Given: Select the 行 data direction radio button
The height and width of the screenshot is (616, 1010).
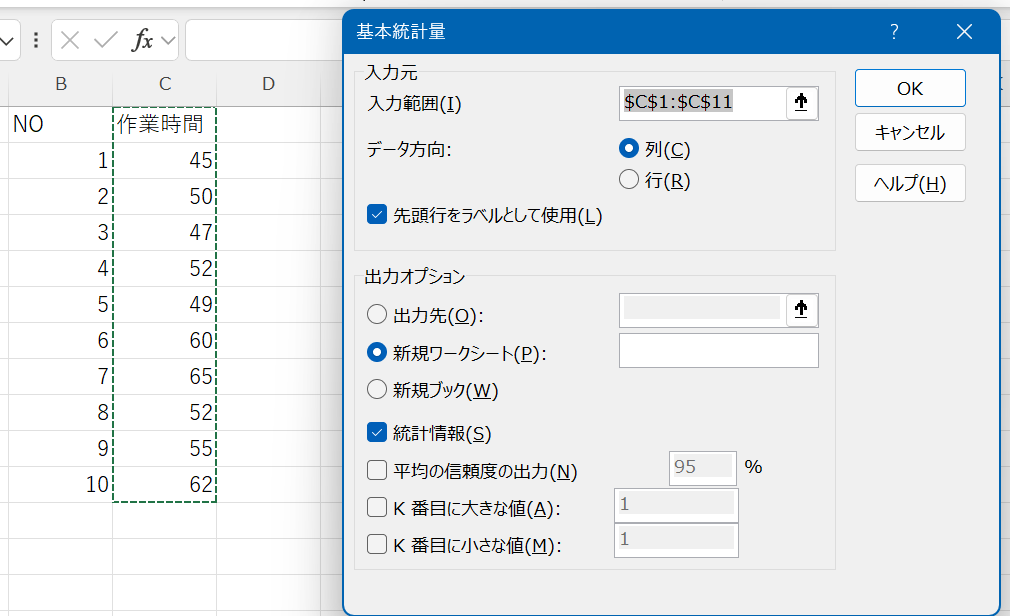Looking at the screenshot, I should tap(629, 180).
